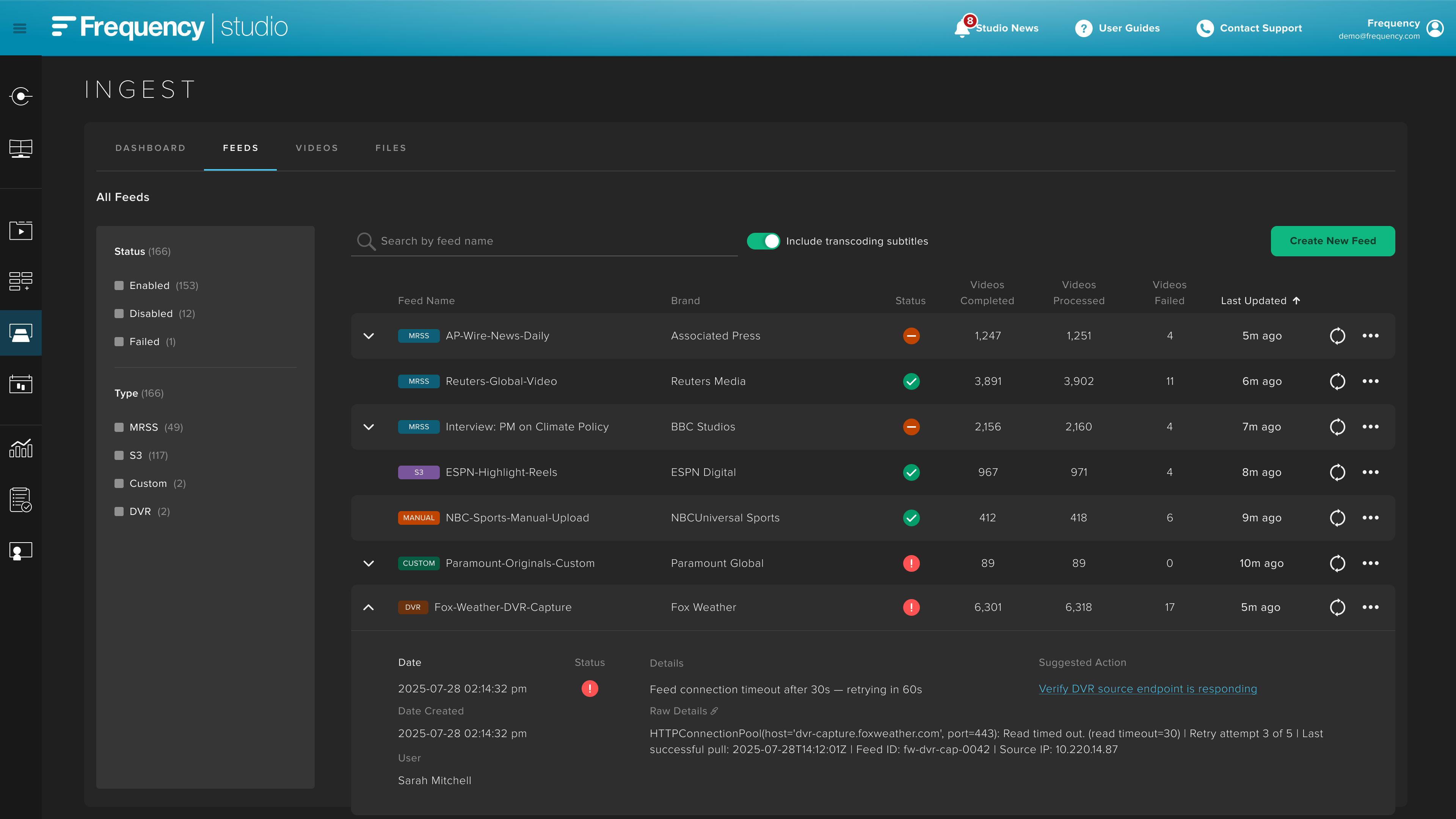Click the Reuters-Global-Video feed name
The image size is (1456, 819).
pyautogui.click(x=501, y=381)
